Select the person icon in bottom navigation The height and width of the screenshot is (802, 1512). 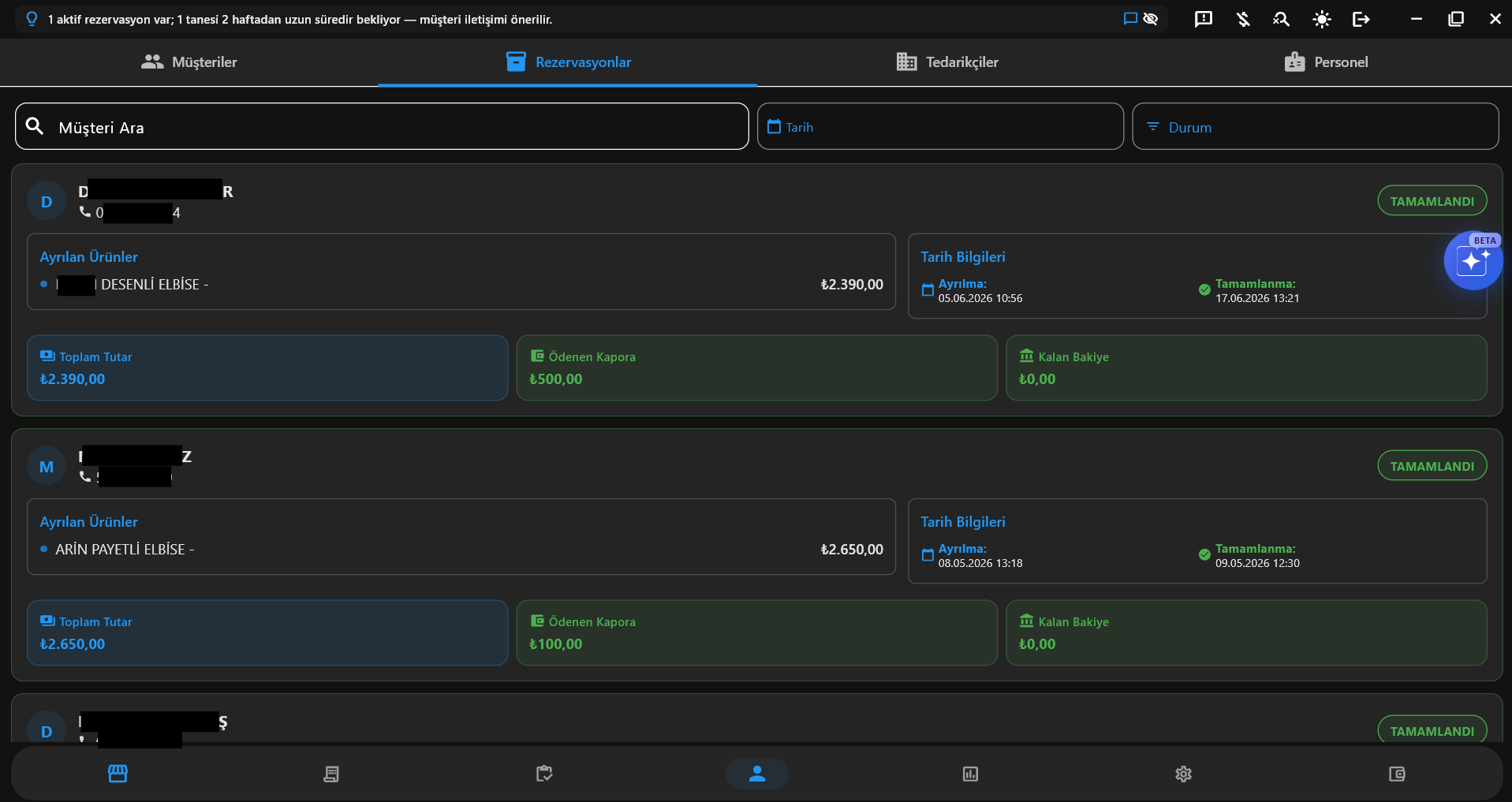click(x=757, y=774)
